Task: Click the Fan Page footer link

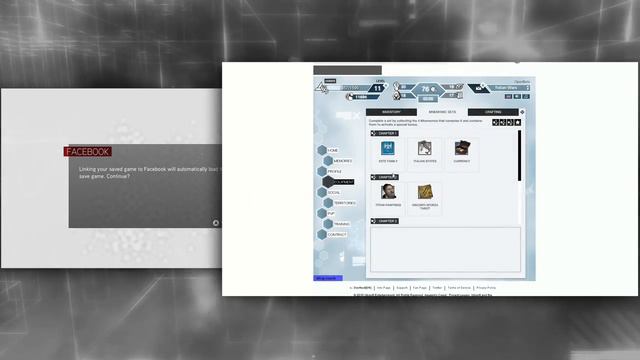Action: tap(420, 288)
